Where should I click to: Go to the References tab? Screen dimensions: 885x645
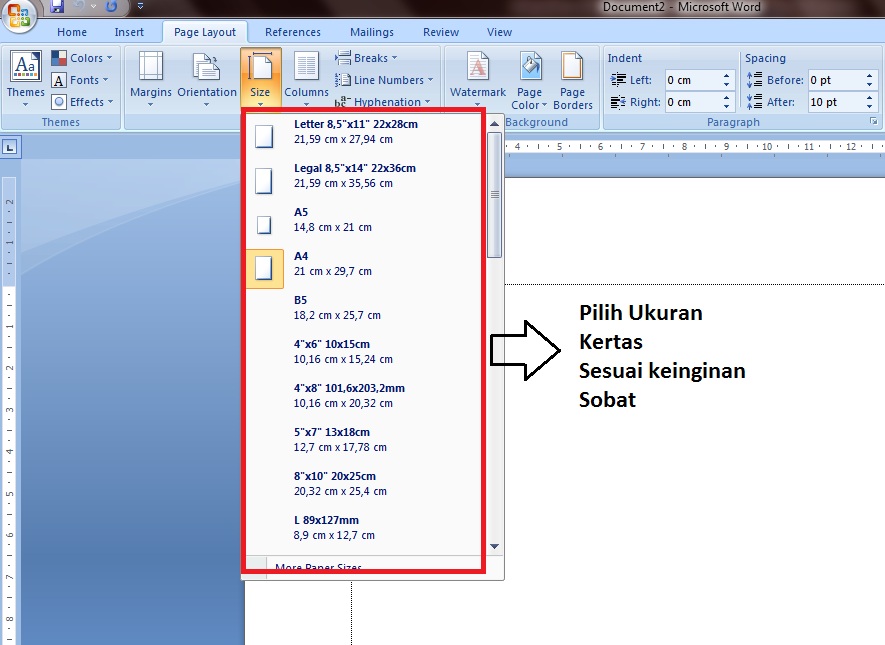(292, 32)
